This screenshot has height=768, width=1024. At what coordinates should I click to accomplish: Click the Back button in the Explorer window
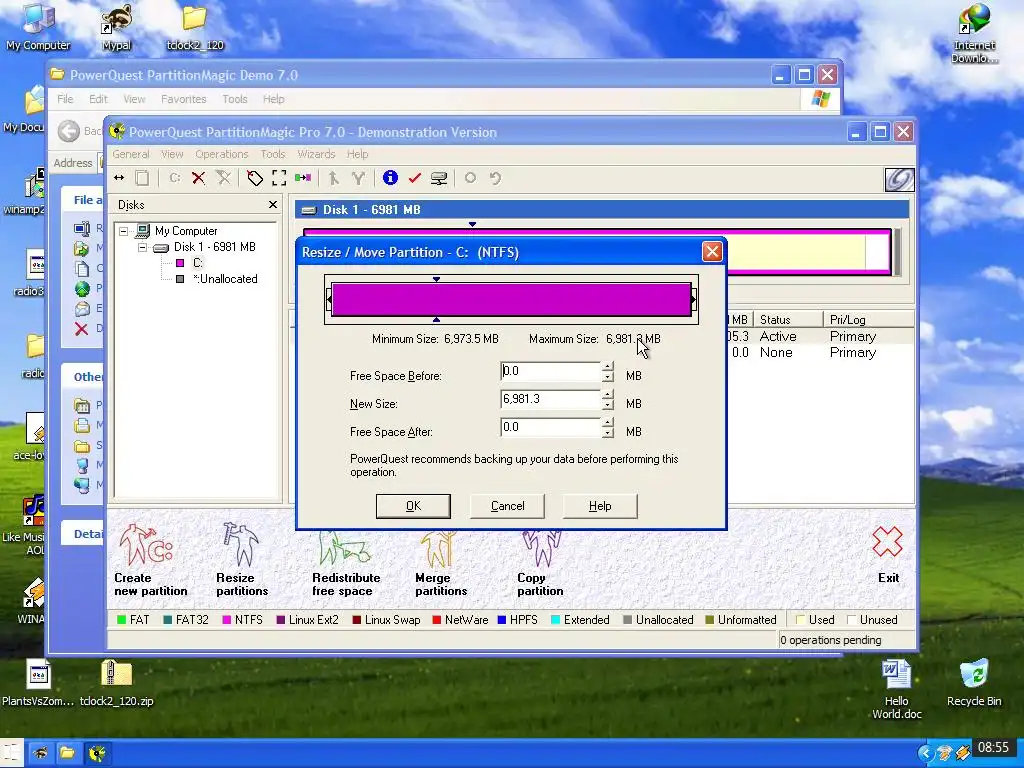(78, 131)
